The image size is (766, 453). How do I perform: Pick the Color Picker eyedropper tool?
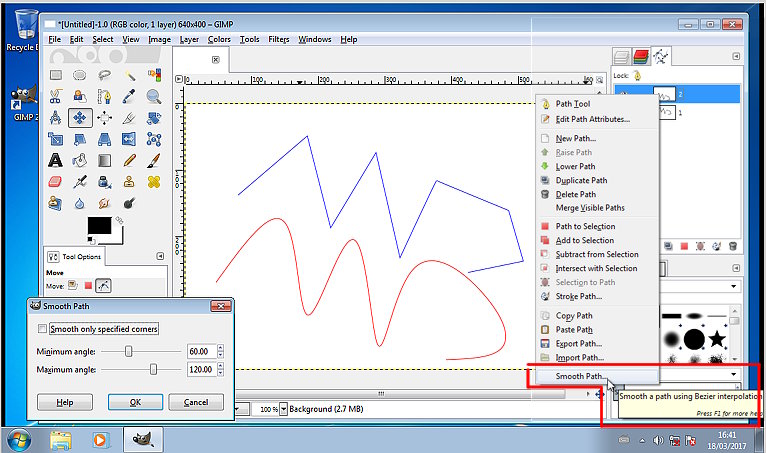pyautogui.click(x=129, y=96)
